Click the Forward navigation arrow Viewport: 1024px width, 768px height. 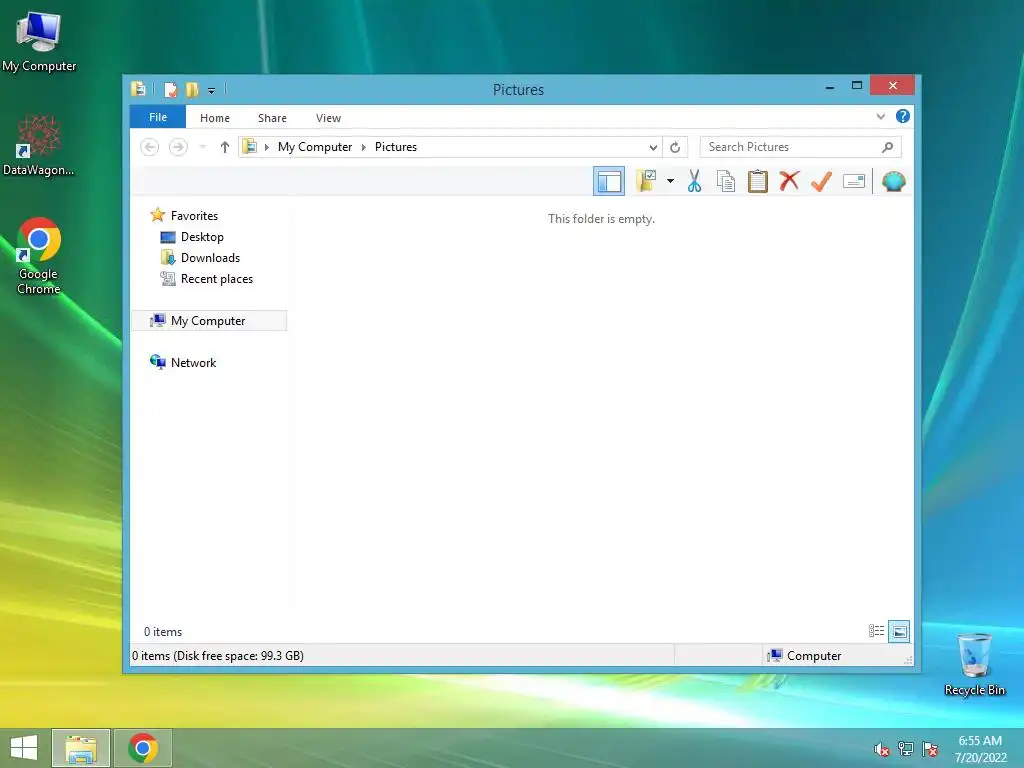coord(178,147)
